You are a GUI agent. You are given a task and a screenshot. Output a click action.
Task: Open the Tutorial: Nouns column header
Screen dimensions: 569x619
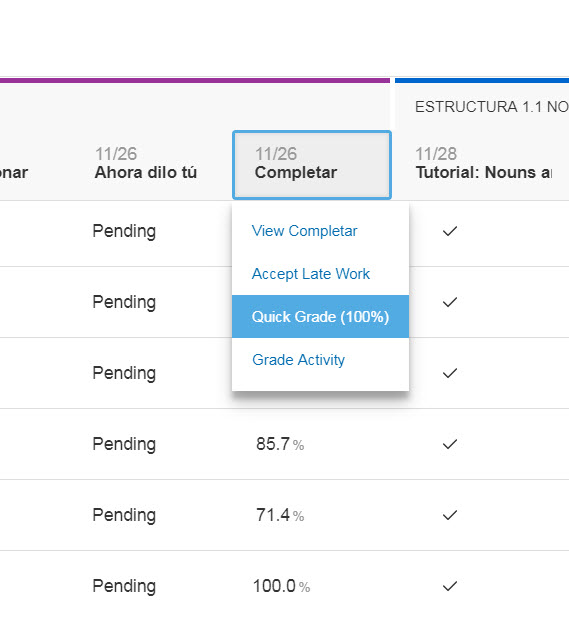(x=483, y=163)
